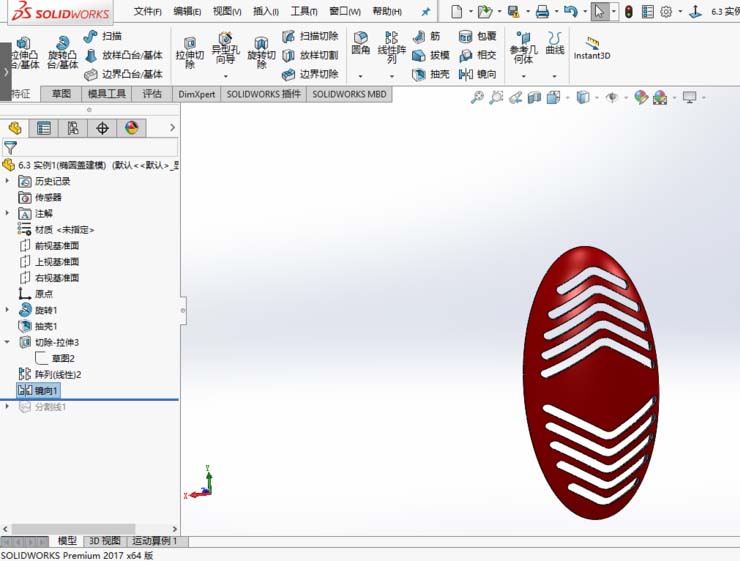740x561 pixels.
Task: Open the DisplayManager color ball tab
Action: tap(132, 128)
